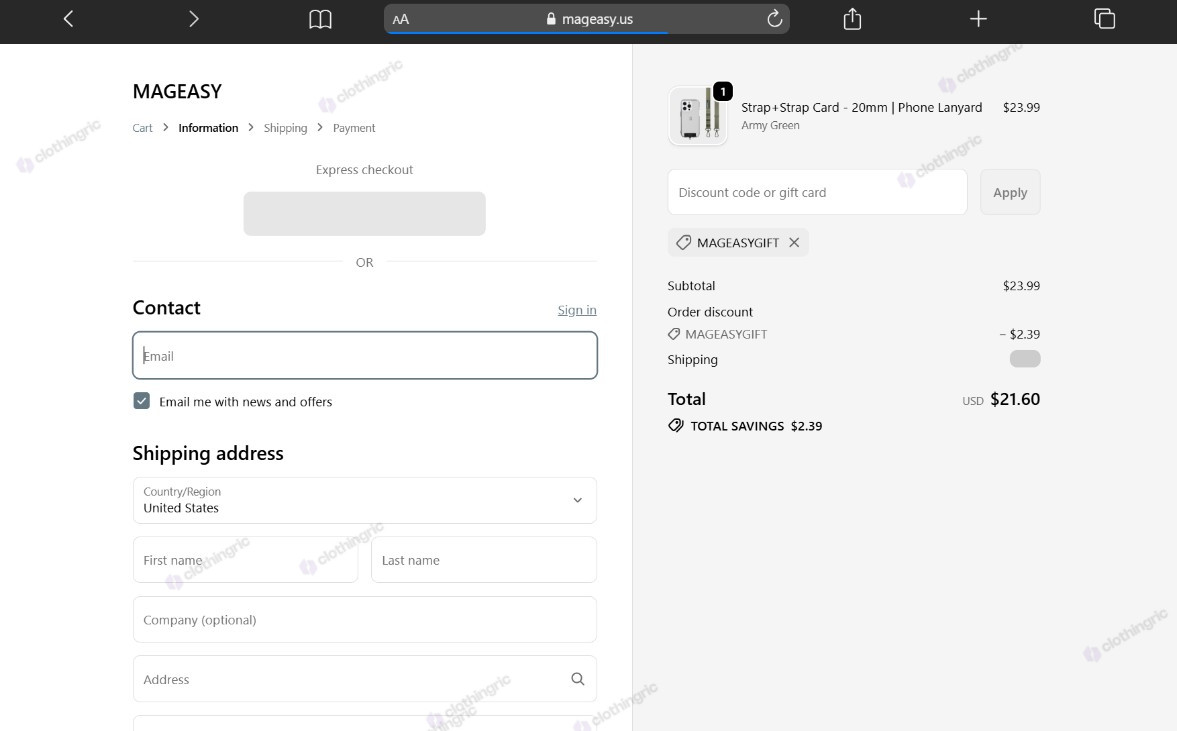Open the phone lanyard product thumbnail

697,116
